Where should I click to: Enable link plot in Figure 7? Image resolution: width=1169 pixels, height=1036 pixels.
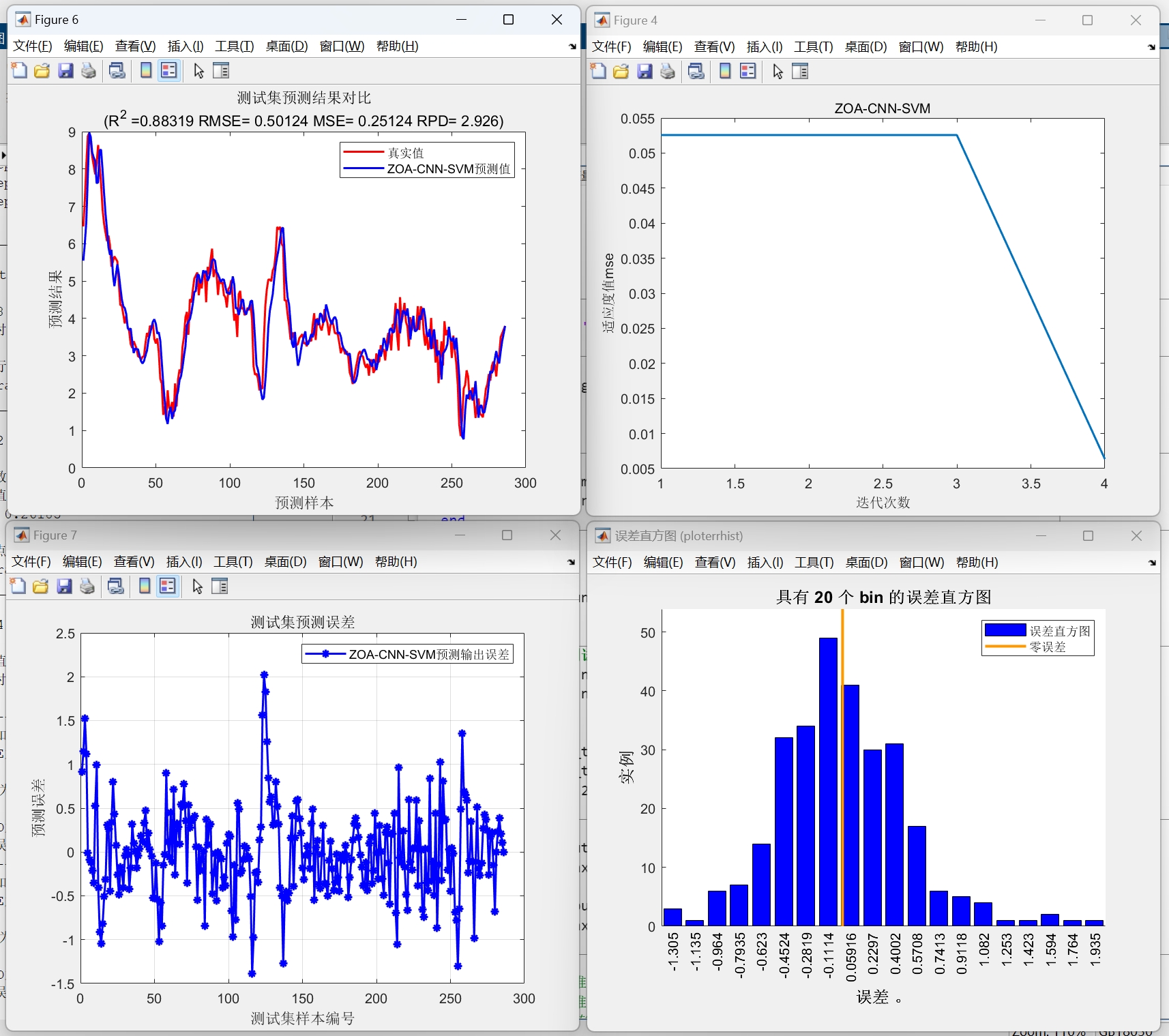[x=115, y=586]
